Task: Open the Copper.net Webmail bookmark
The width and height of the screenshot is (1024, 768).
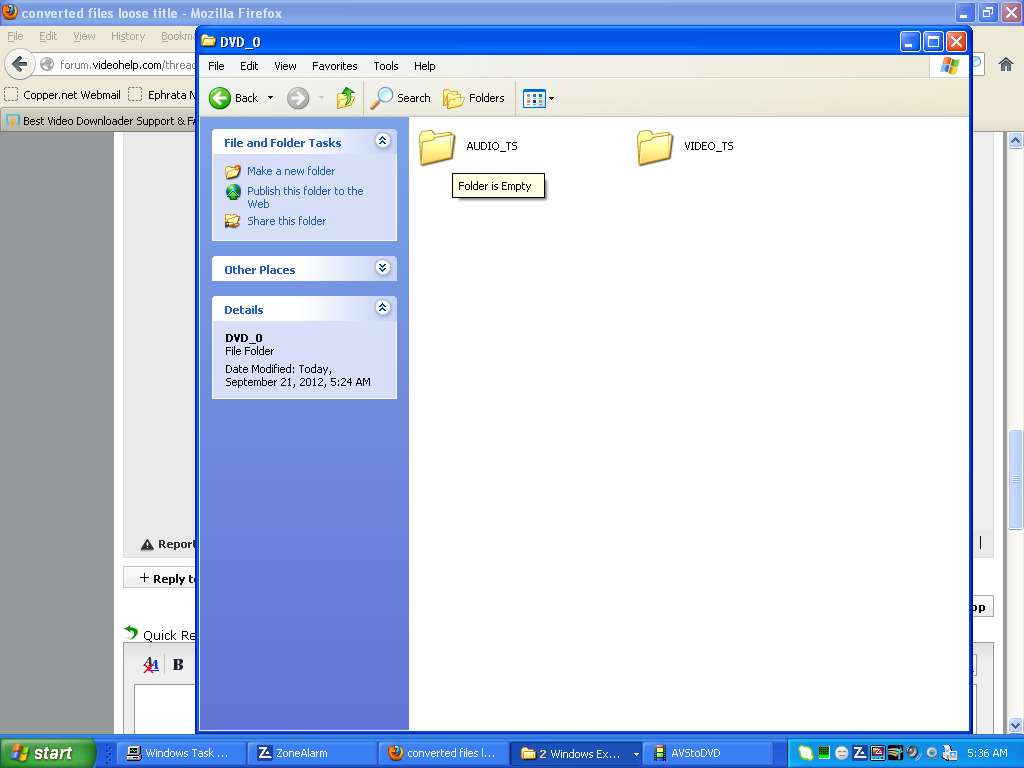Action: click(63, 95)
